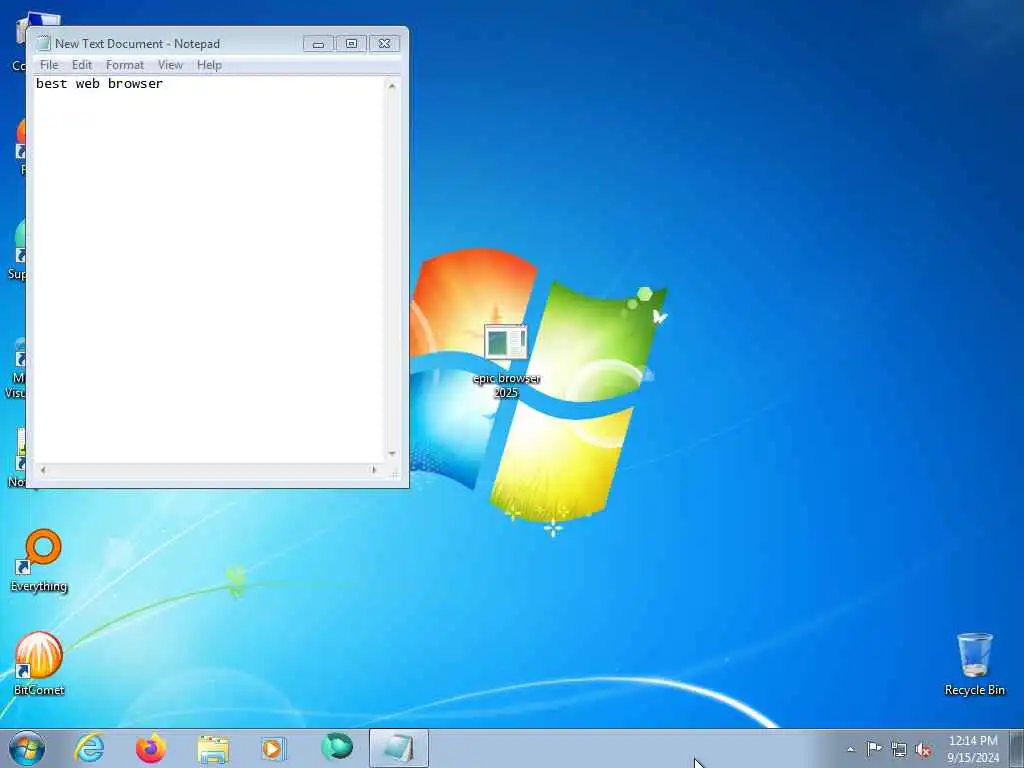1024x768 pixels.
Task: Minimize the Notepad window
Action: click(x=318, y=44)
